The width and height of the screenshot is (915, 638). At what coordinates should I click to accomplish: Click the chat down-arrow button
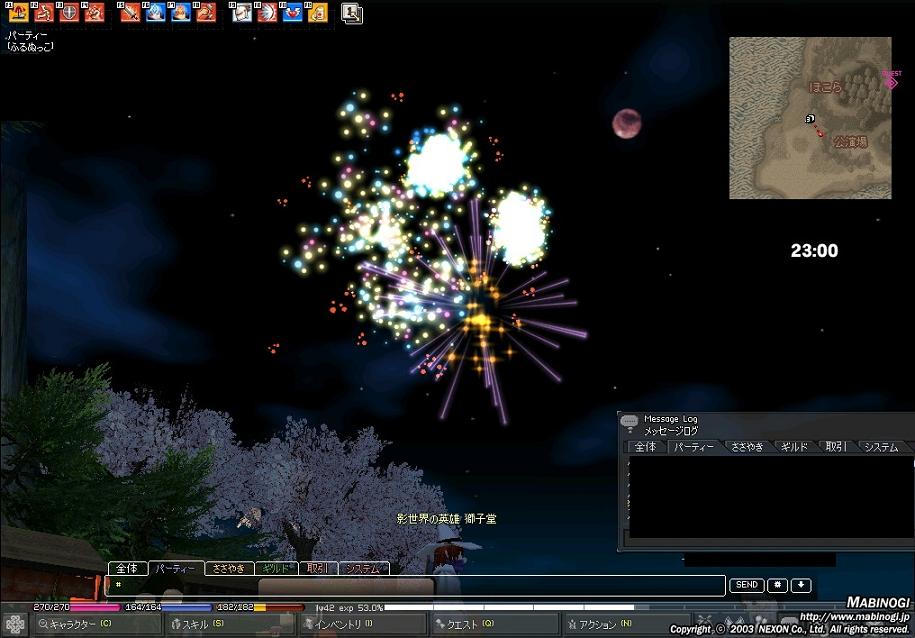click(801, 585)
